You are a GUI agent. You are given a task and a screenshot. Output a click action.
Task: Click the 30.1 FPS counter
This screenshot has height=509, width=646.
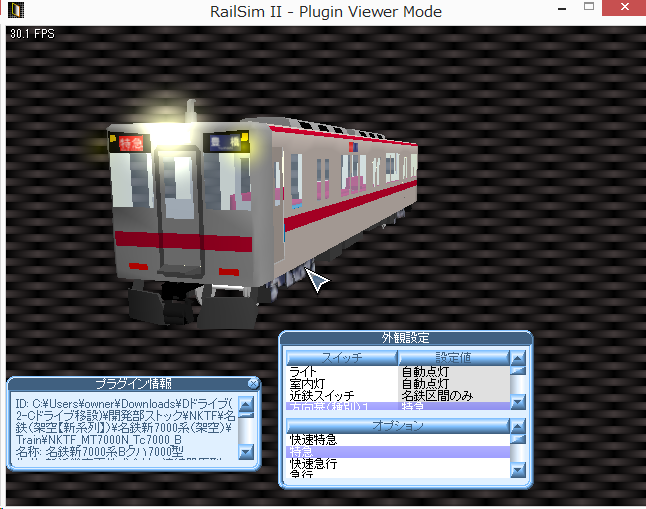[32, 34]
